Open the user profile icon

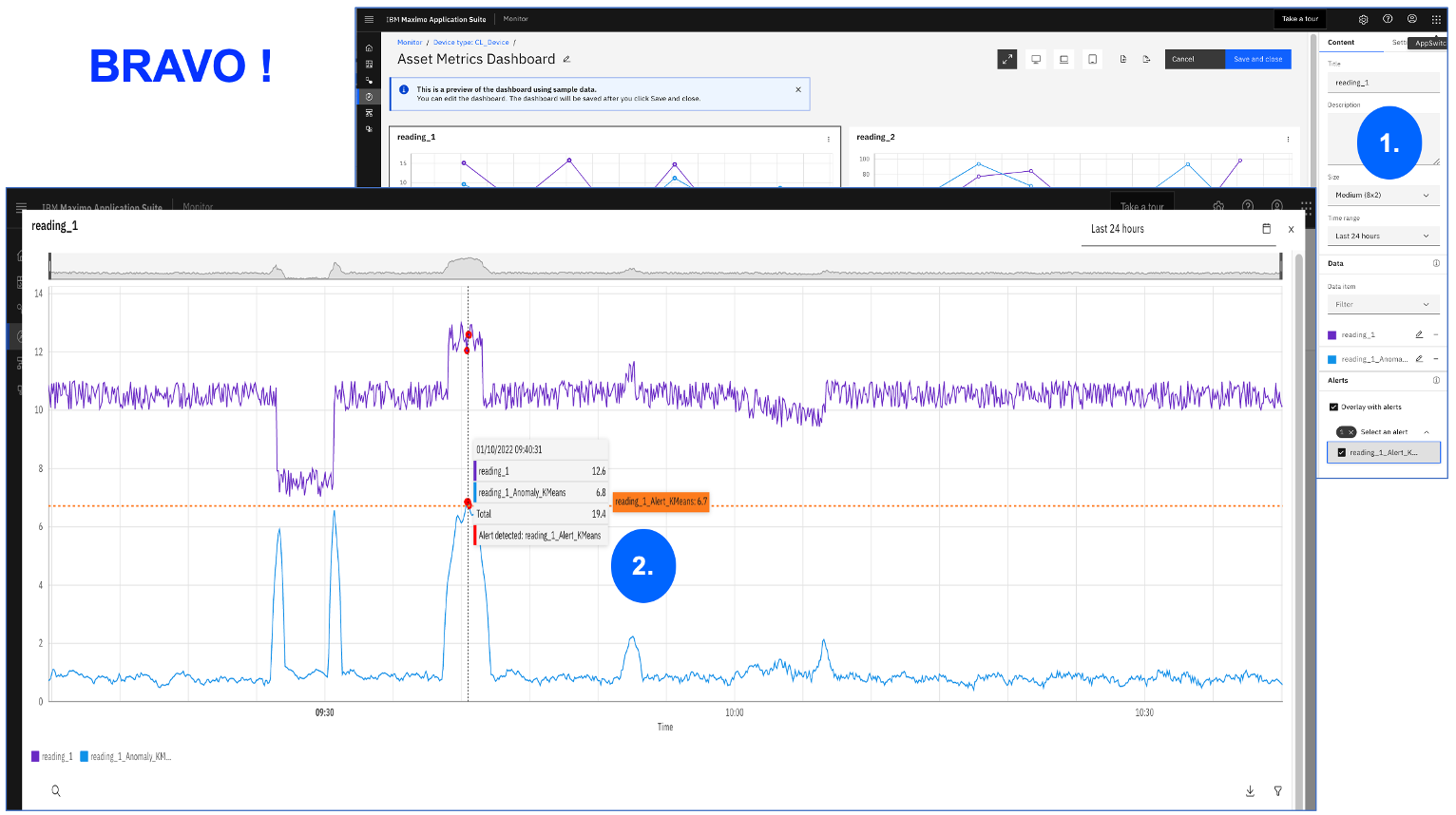coord(1412,19)
